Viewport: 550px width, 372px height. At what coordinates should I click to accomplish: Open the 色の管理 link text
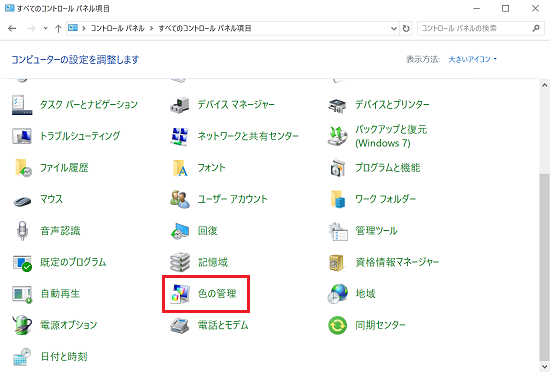(x=217, y=294)
